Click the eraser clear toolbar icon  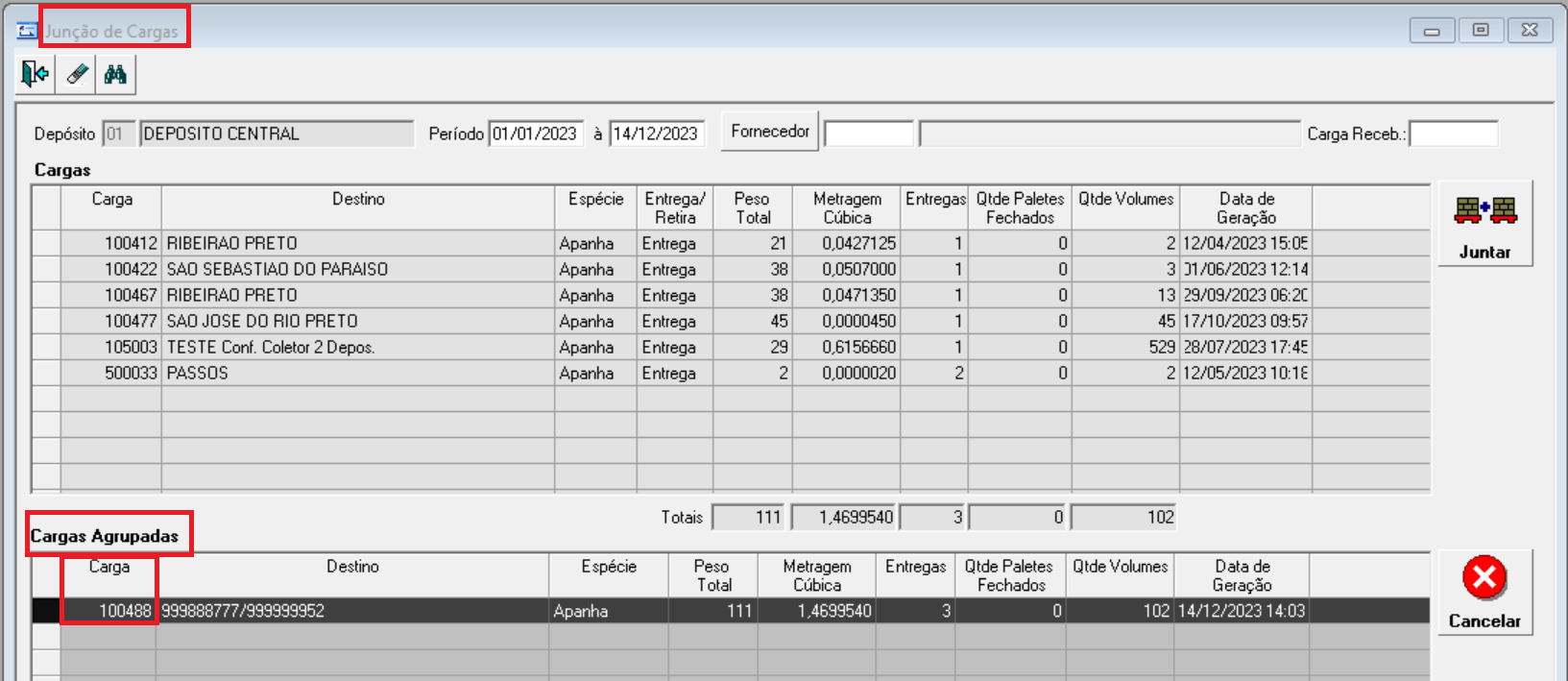tap(76, 74)
